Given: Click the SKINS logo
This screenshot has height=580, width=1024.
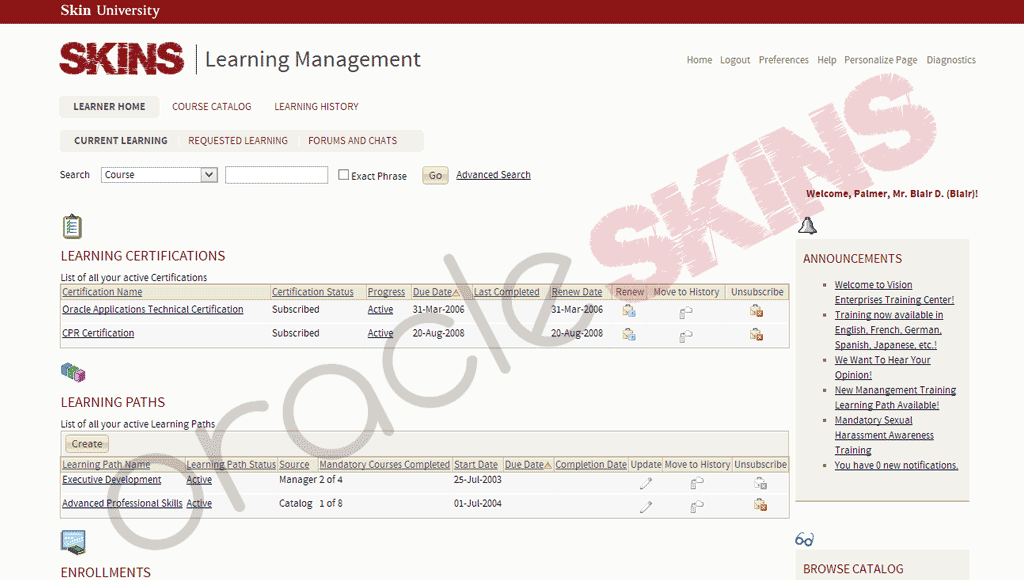Looking at the screenshot, I should [121, 59].
